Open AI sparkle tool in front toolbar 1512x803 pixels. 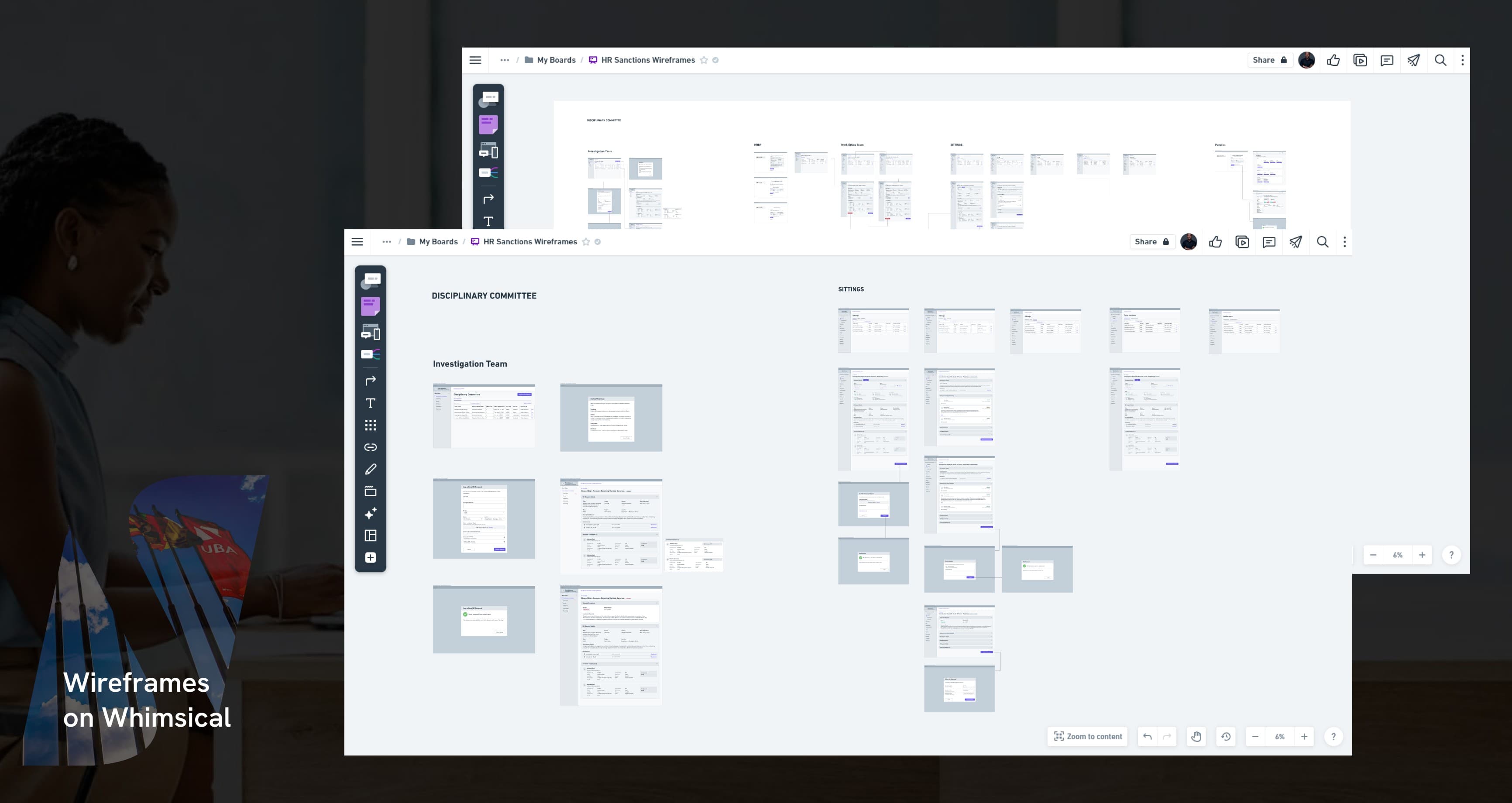point(371,514)
